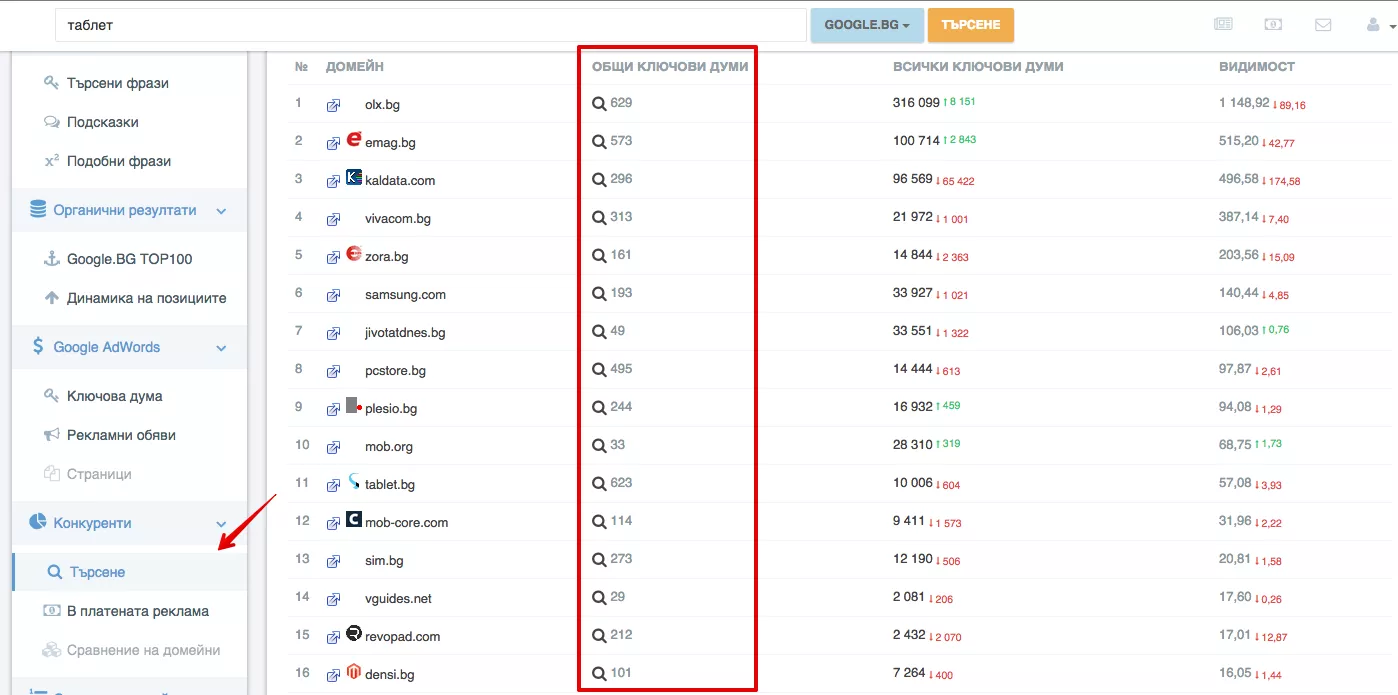Click magnifier icon next to 573
The image size is (1398, 695).
click(x=599, y=141)
